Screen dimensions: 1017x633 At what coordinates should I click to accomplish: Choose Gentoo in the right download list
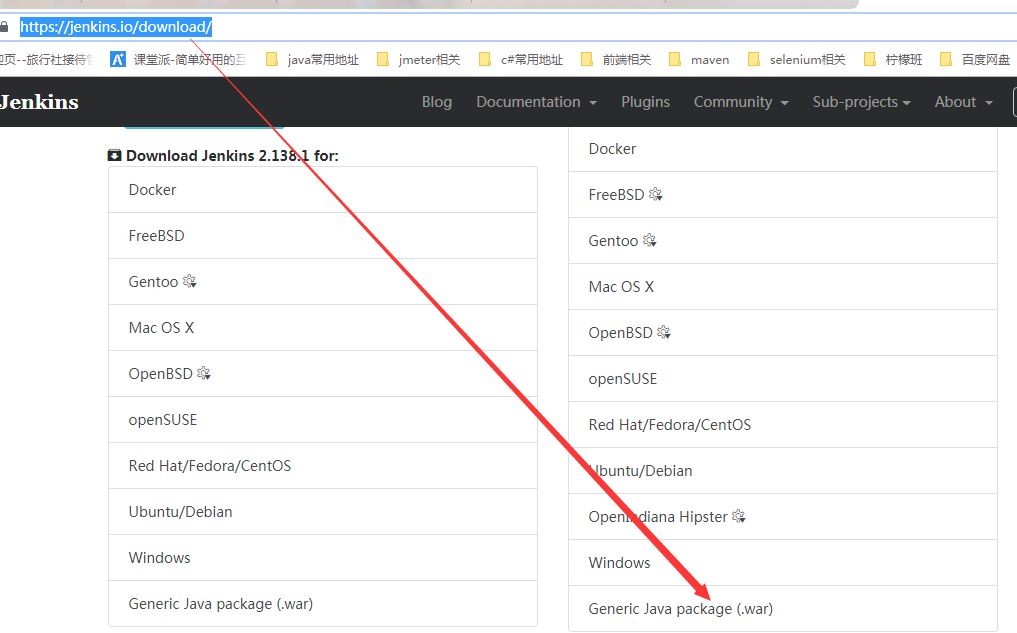pyautogui.click(x=783, y=241)
